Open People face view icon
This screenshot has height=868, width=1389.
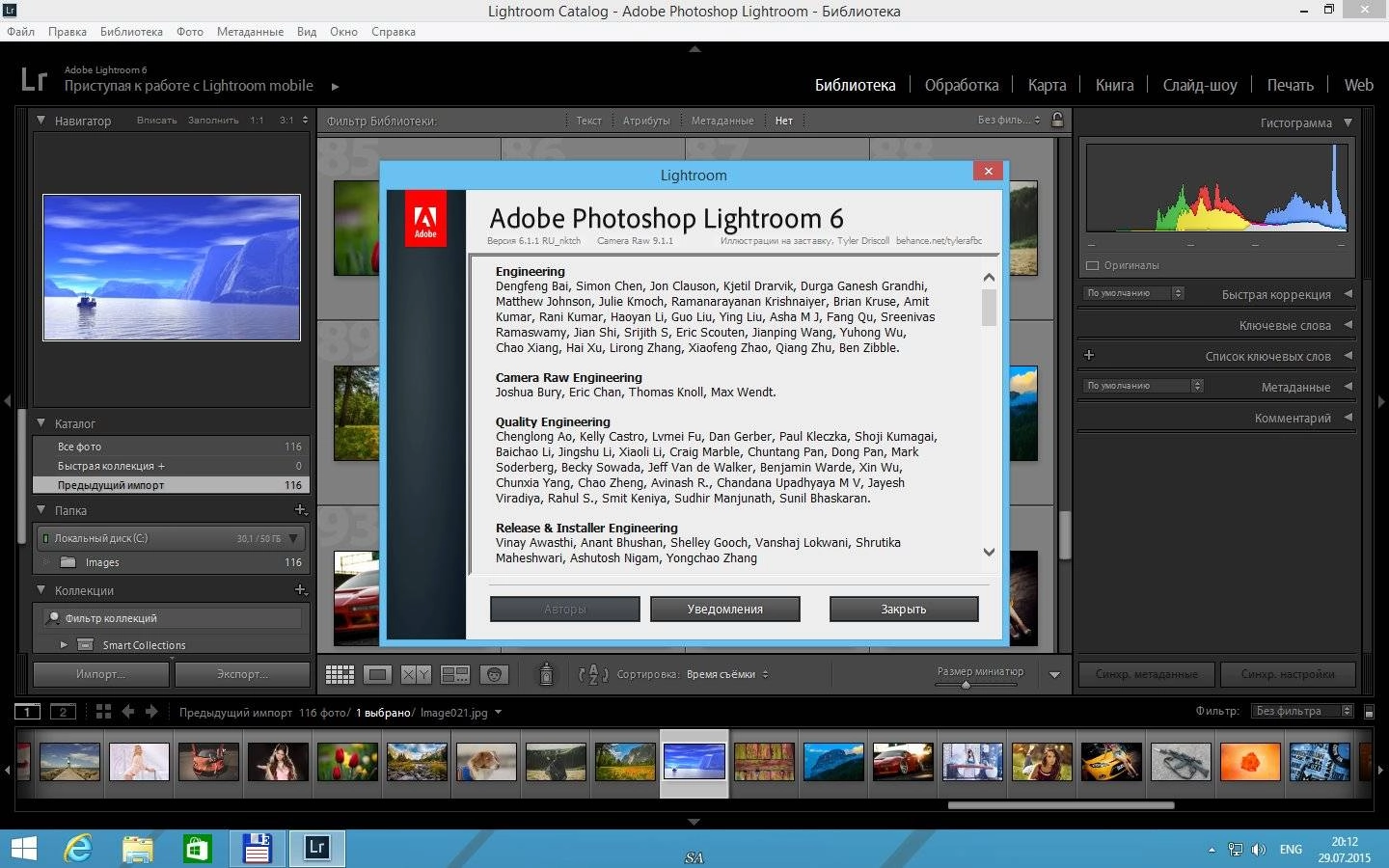pos(494,675)
